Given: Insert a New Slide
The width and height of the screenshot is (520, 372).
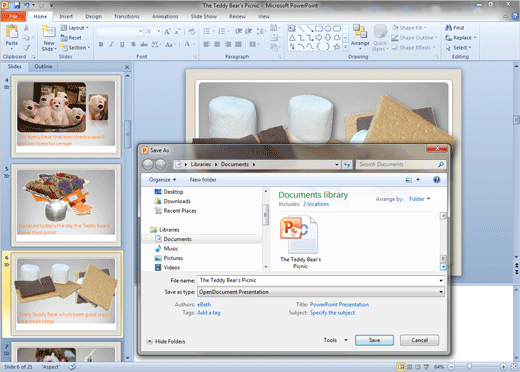Looking at the screenshot, I should 49,38.
